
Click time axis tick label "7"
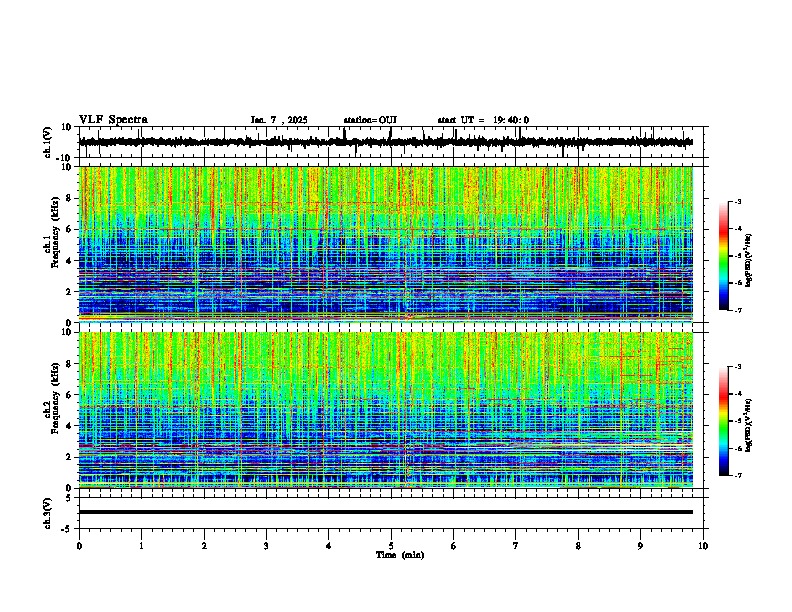pos(516,546)
